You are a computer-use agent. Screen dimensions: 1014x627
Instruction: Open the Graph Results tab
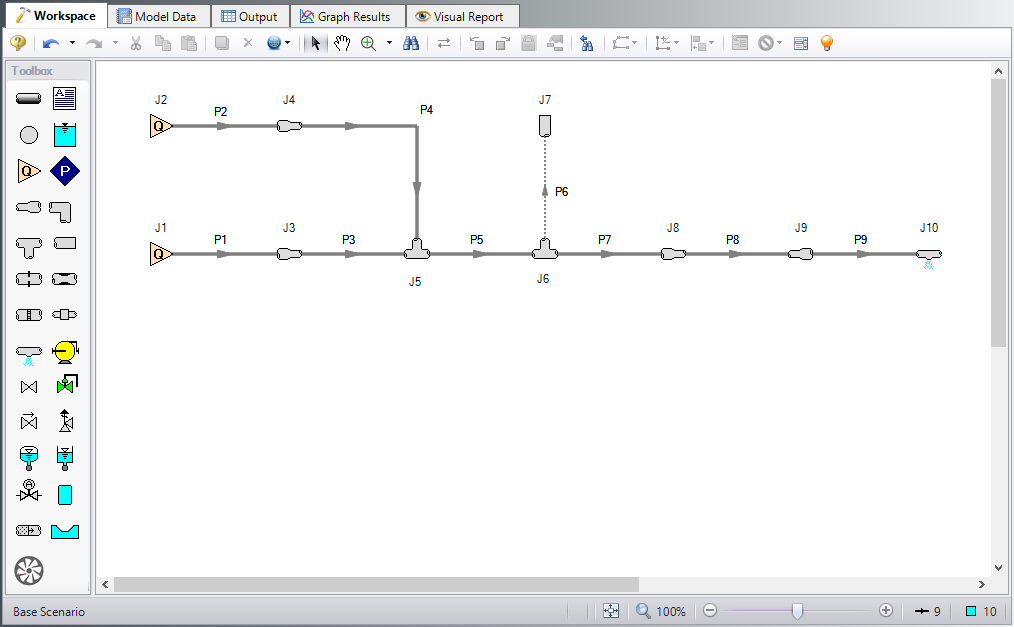[x=347, y=15]
